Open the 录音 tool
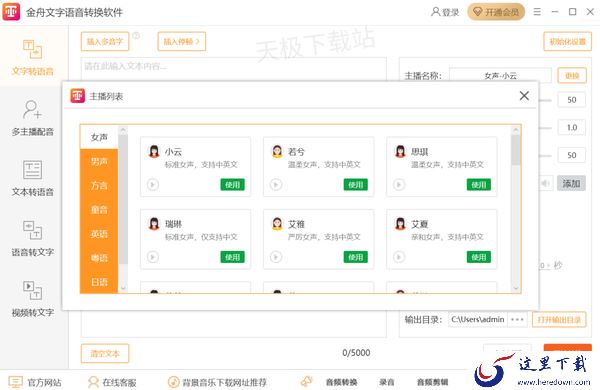600x390 pixels. click(387, 382)
